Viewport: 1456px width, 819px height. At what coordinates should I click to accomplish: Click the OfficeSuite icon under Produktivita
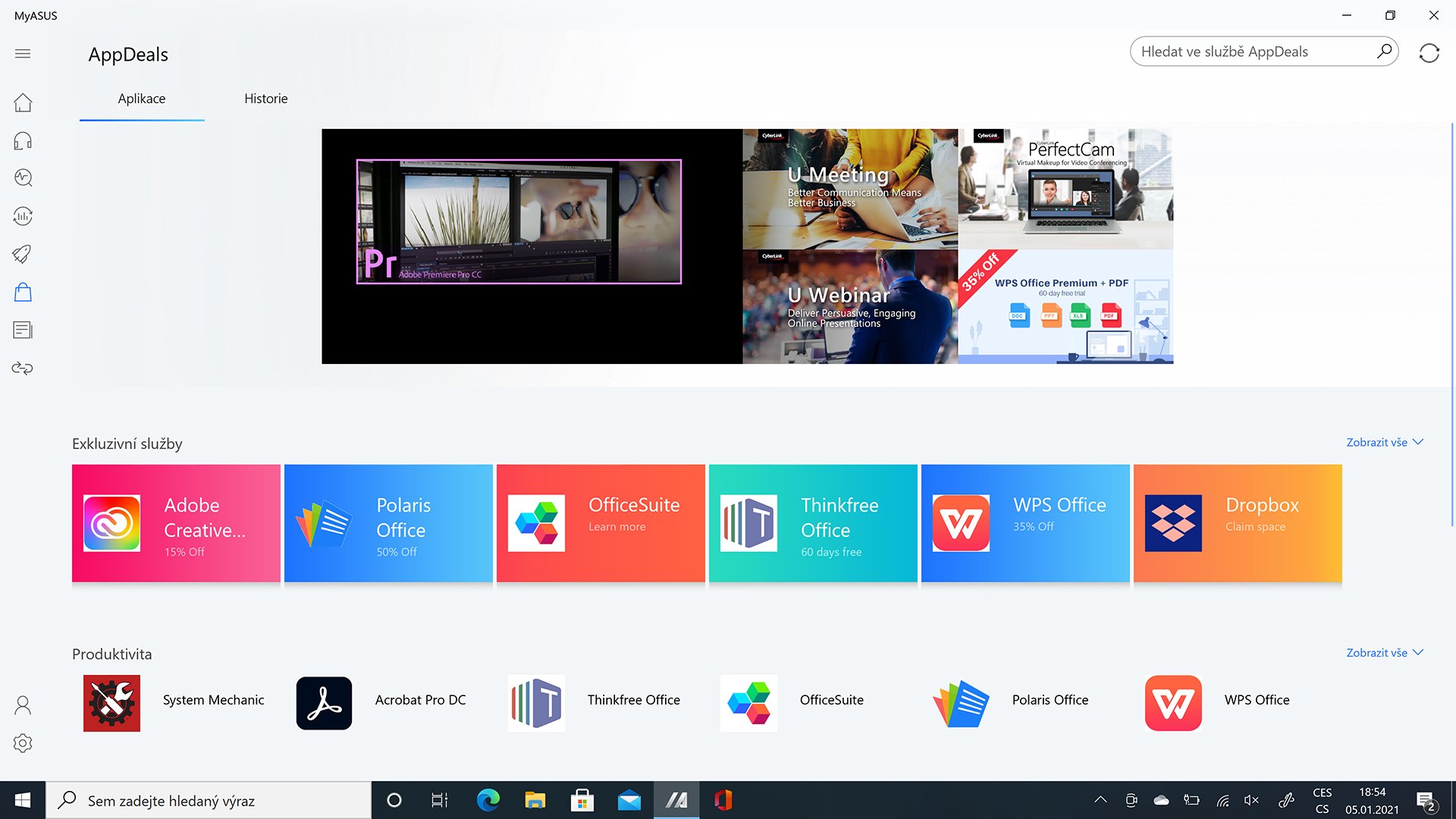click(x=748, y=703)
